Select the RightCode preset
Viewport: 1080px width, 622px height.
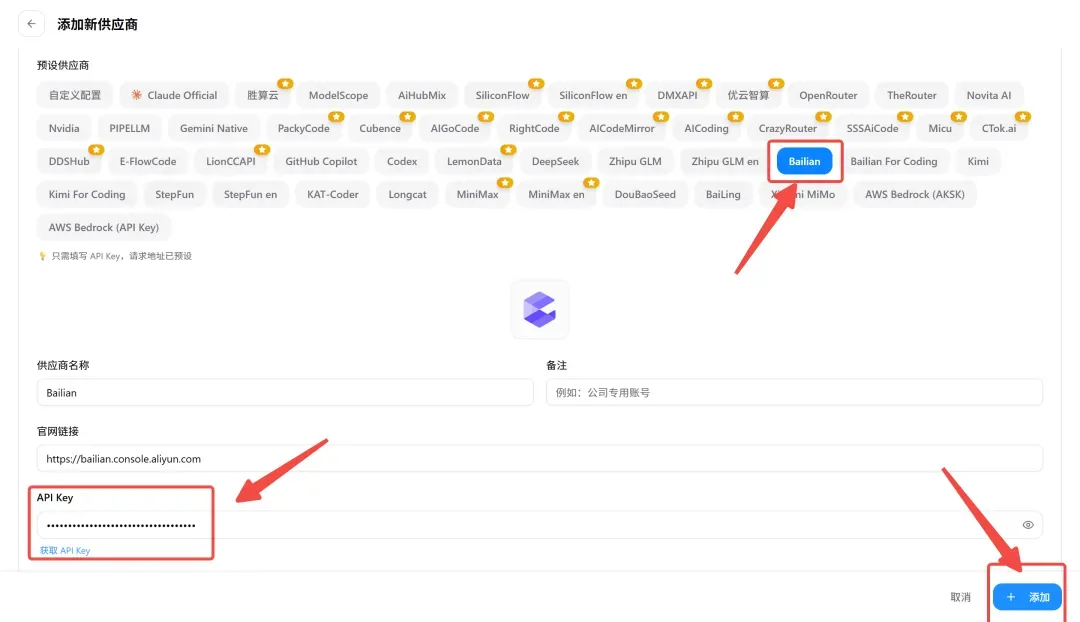pos(534,128)
